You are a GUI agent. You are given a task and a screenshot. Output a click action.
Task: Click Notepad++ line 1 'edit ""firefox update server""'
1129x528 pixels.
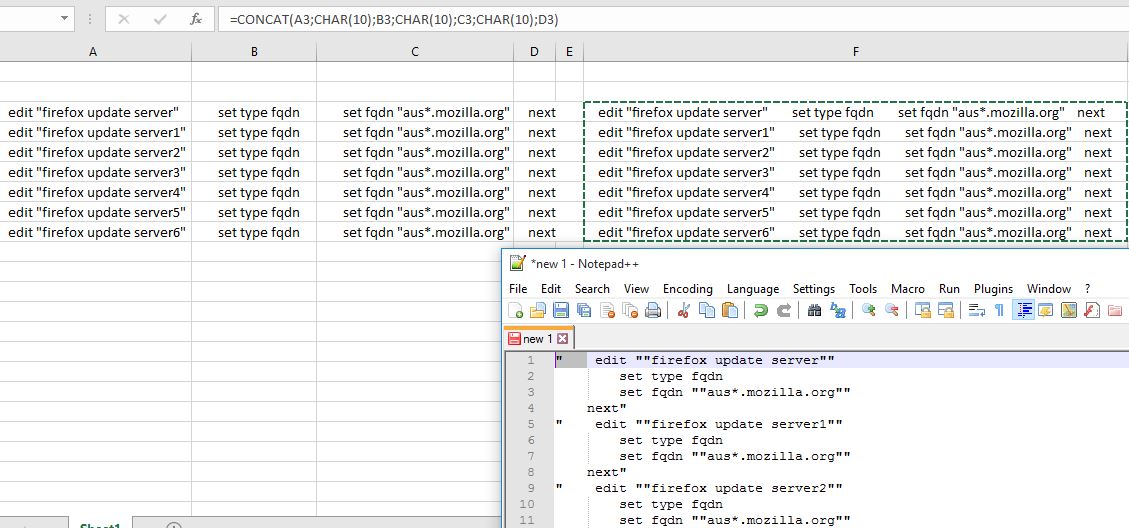click(714, 360)
